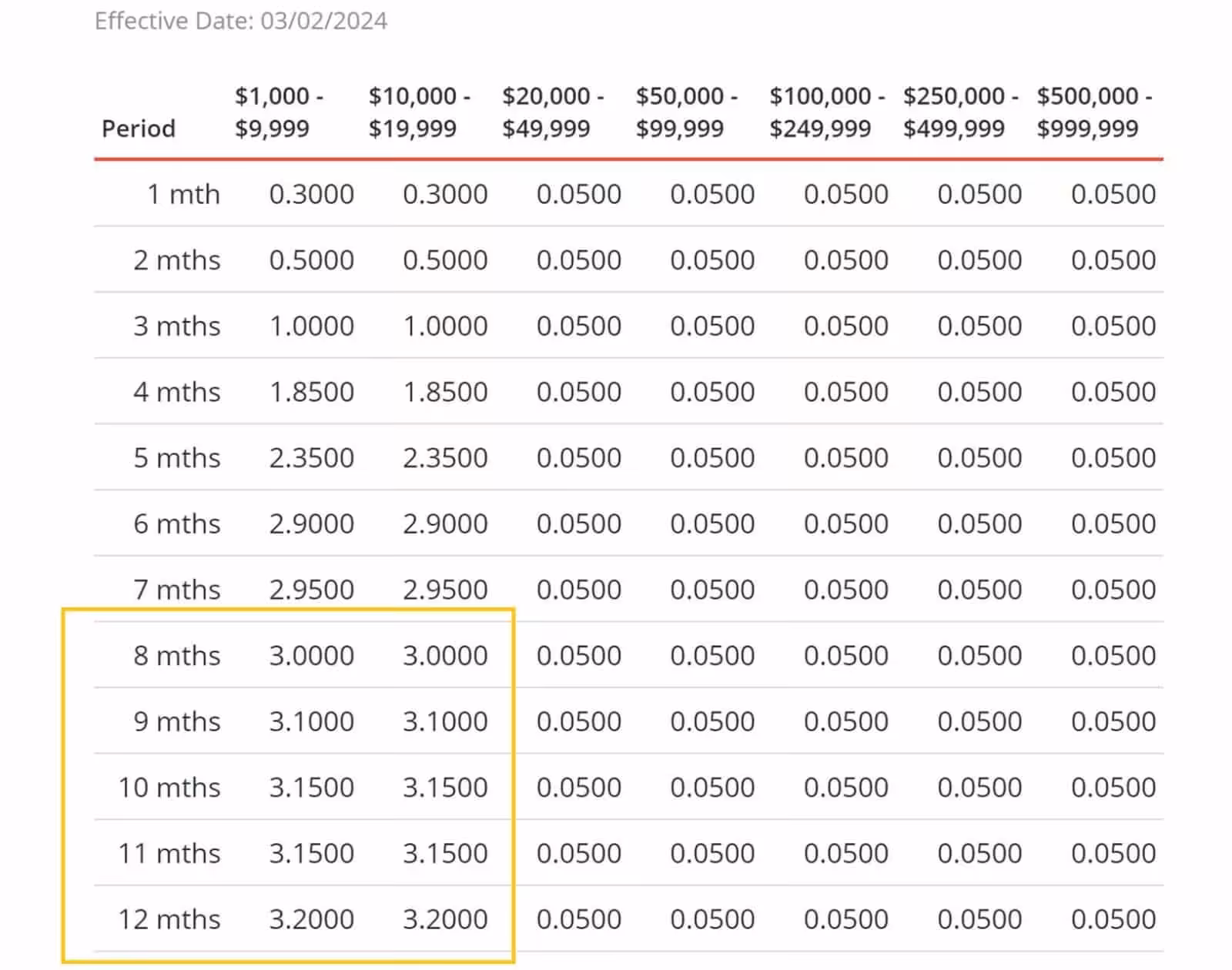Select the 11 mths period label
Viewport: 1232px width, 970px height.
point(169,854)
